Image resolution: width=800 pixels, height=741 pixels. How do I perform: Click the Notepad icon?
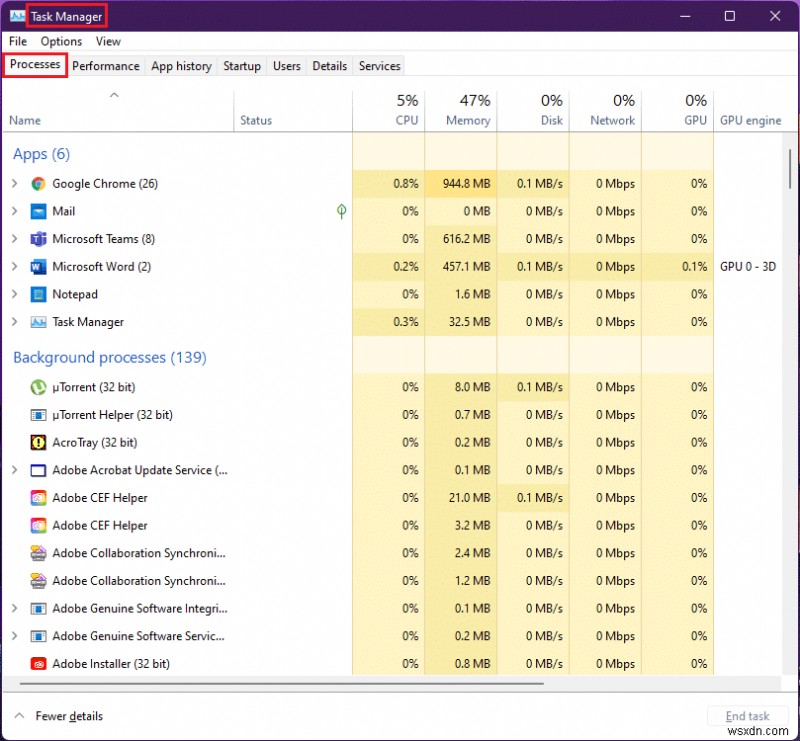pos(38,294)
